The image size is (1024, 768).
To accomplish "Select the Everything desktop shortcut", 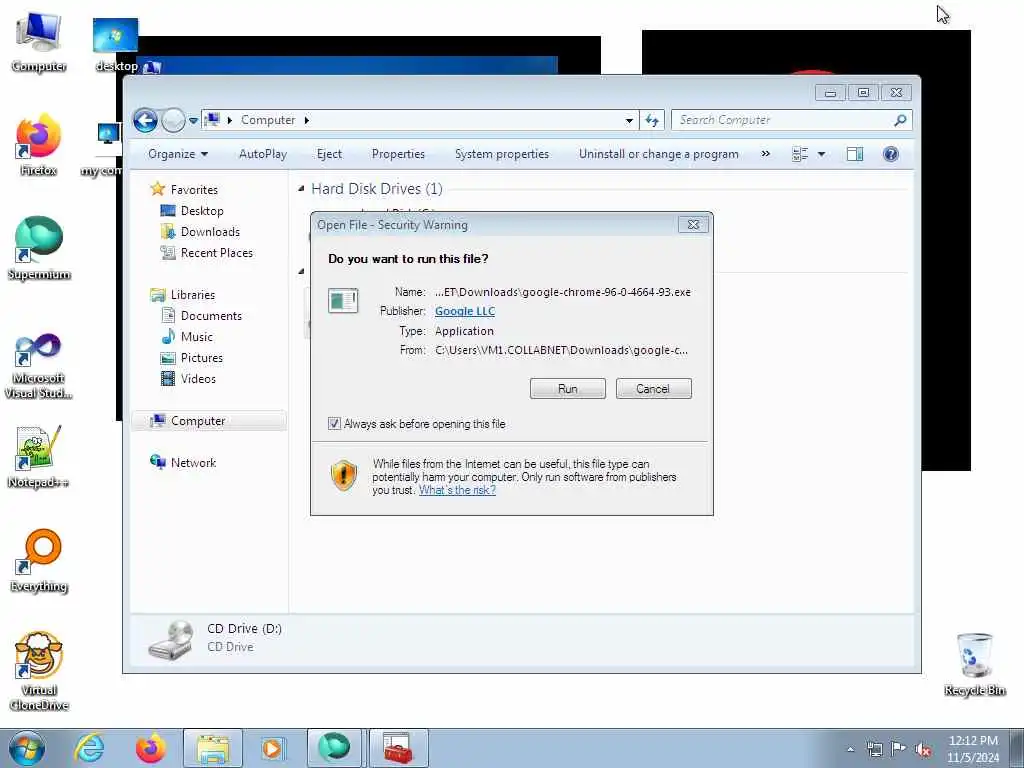I will click(39, 561).
